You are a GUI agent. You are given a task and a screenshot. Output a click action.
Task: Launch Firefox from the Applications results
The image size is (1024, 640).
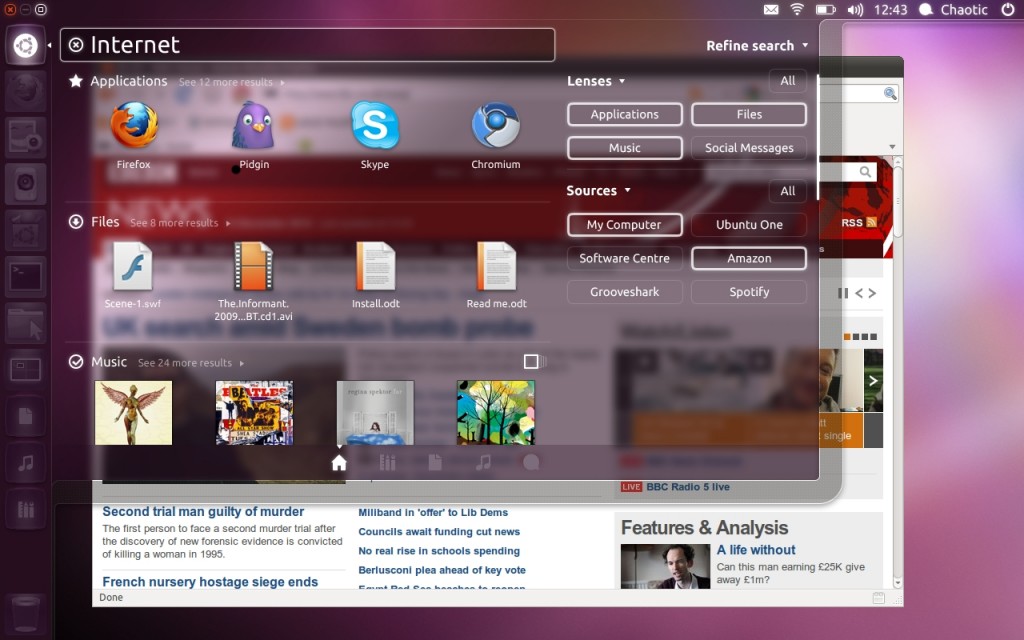pos(134,127)
